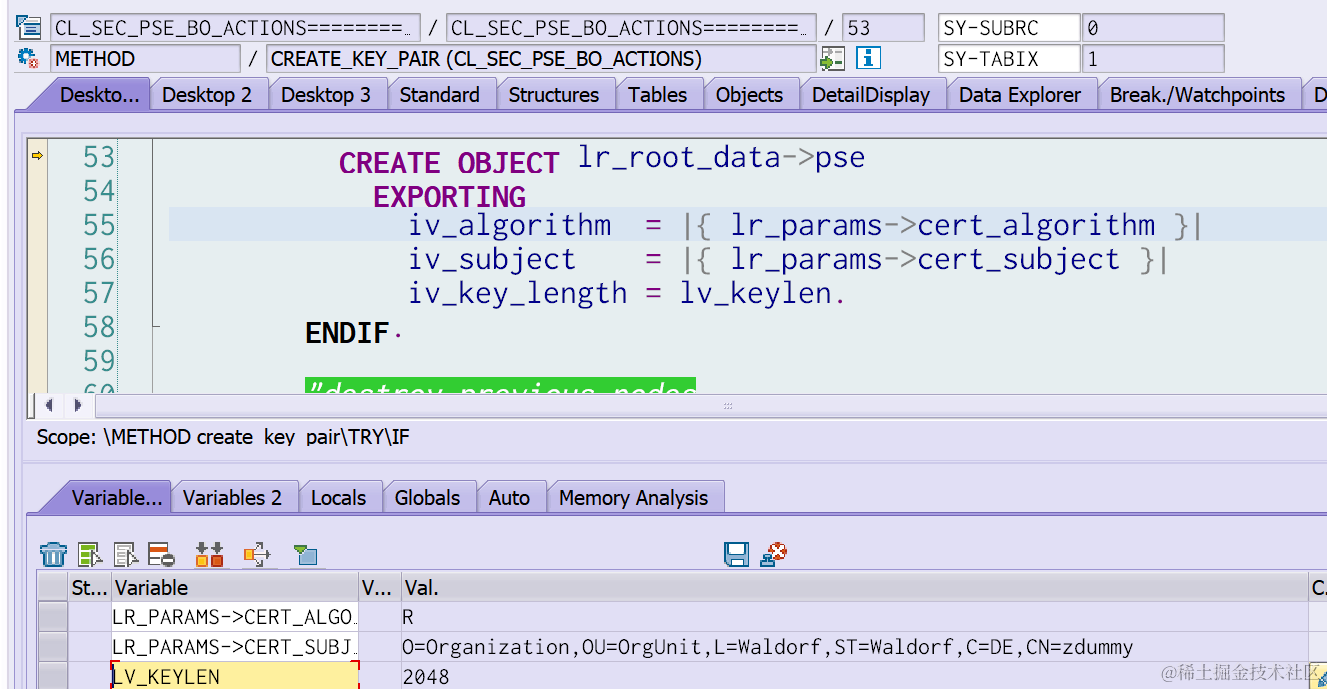Click the yellow current-line arrow at line 53
Image resolution: width=1327 pixels, height=689 pixels.
click(x=38, y=155)
